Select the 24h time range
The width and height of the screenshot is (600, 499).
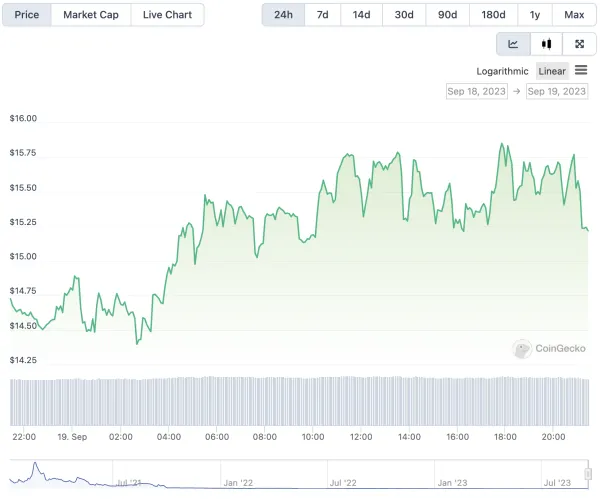(283, 15)
